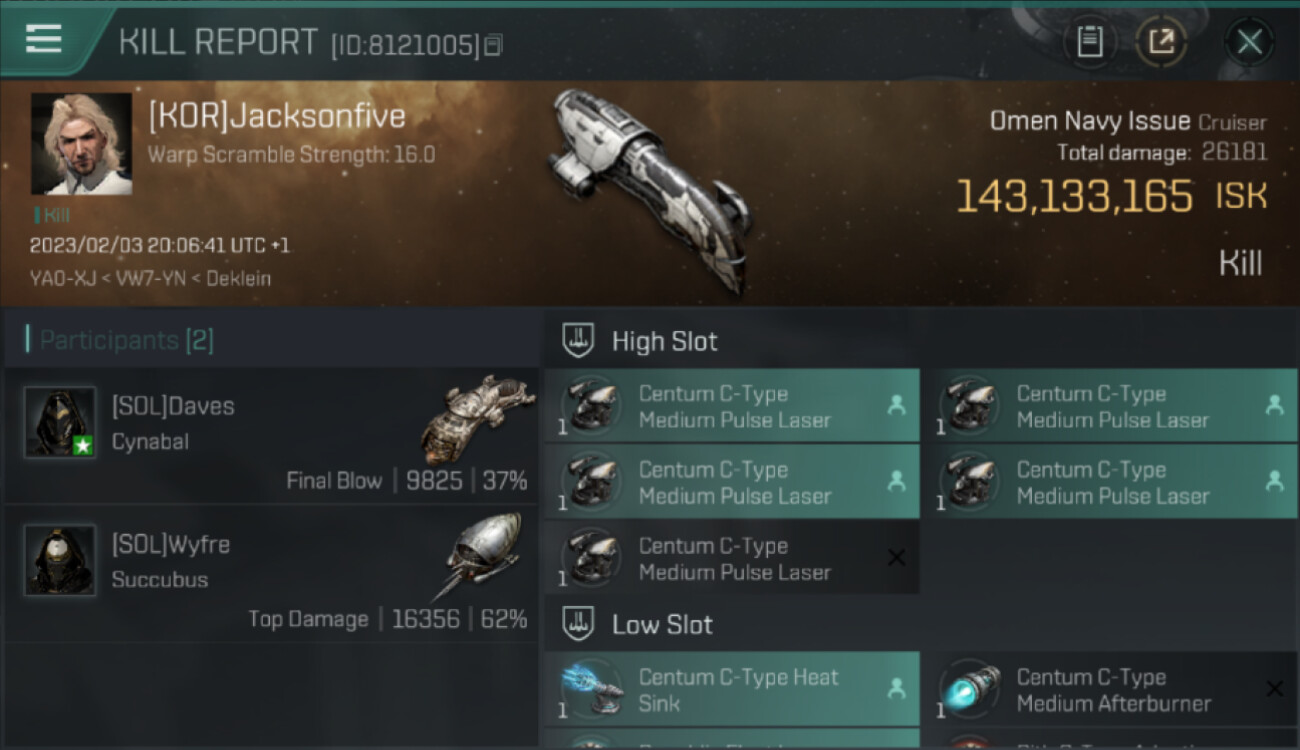Click the Omen Navy Issue ship name
The height and width of the screenshot is (750, 1300).
click(x=1090, y=122)
